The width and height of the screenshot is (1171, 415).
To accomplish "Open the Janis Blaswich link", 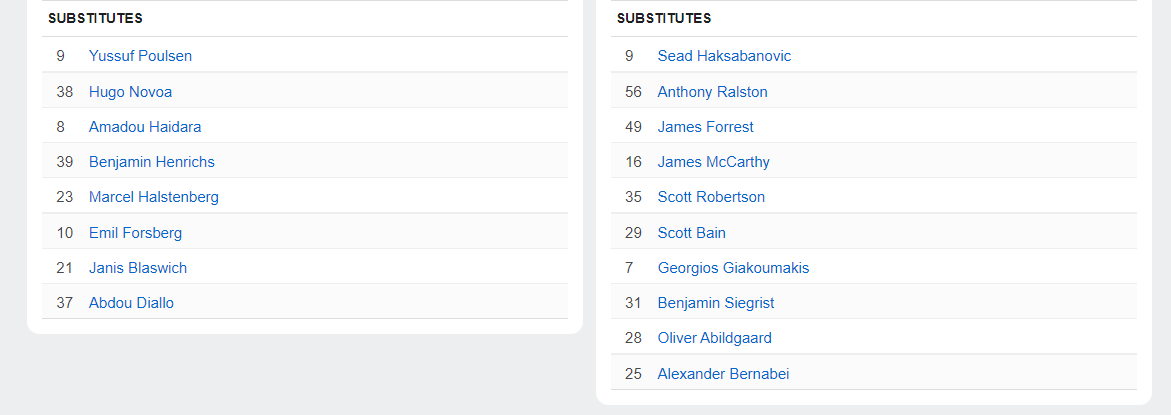I will coord(137,268).
